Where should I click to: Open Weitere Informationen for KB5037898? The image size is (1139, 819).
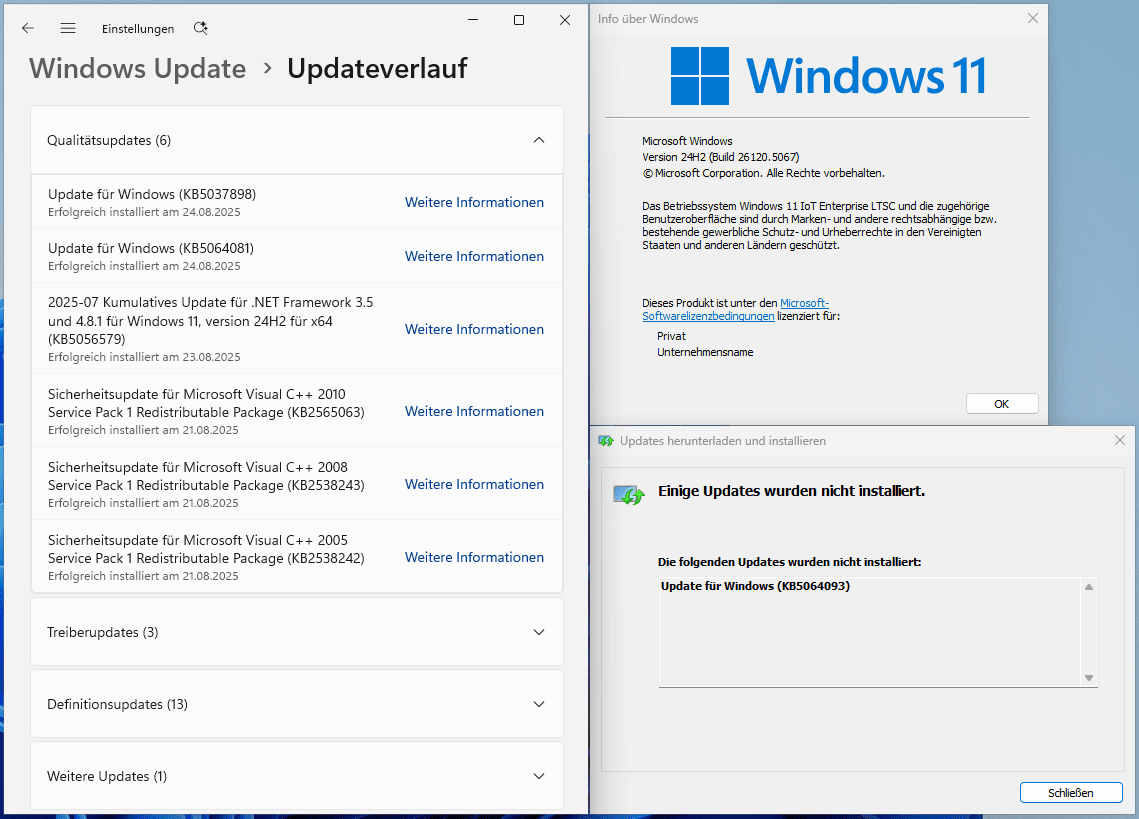coord(474,203)
